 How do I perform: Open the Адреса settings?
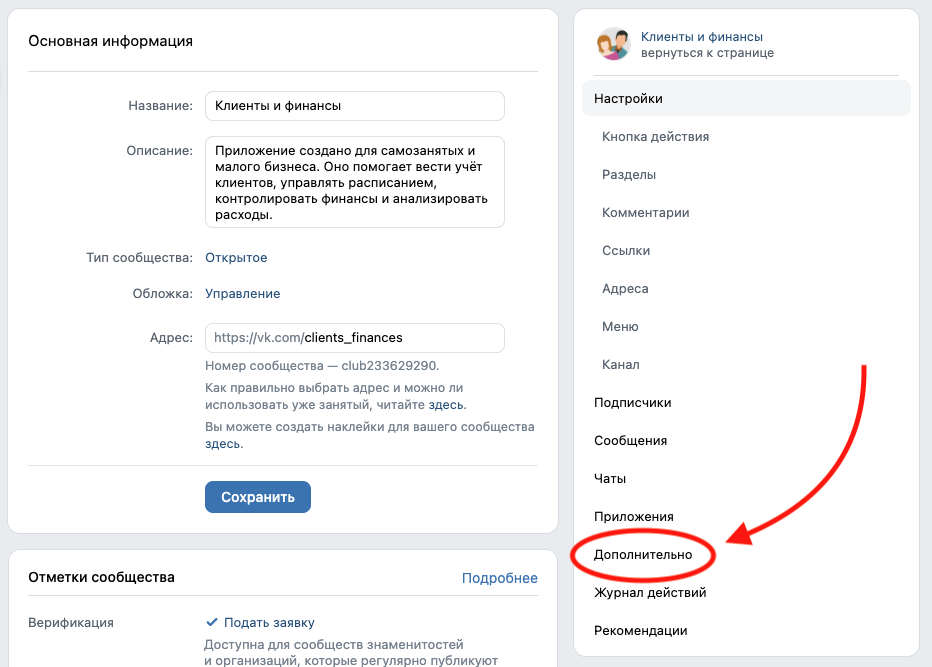(x=626, y=288)
